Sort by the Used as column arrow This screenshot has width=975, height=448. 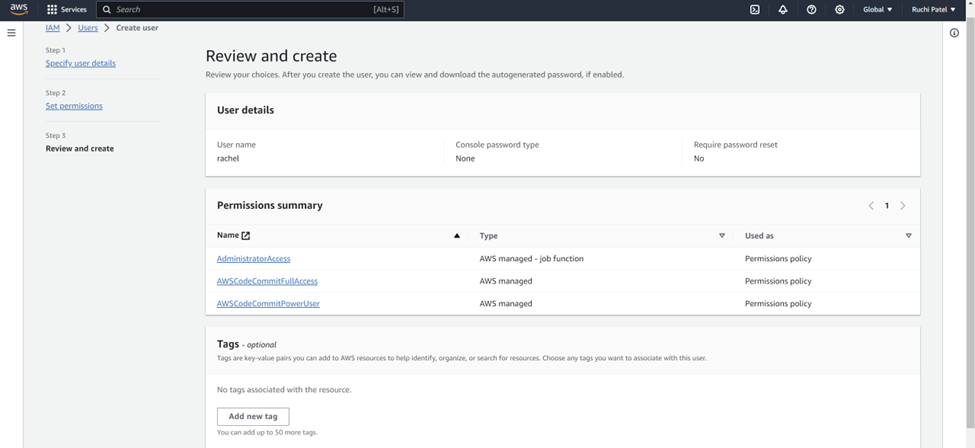pos(908,236)
